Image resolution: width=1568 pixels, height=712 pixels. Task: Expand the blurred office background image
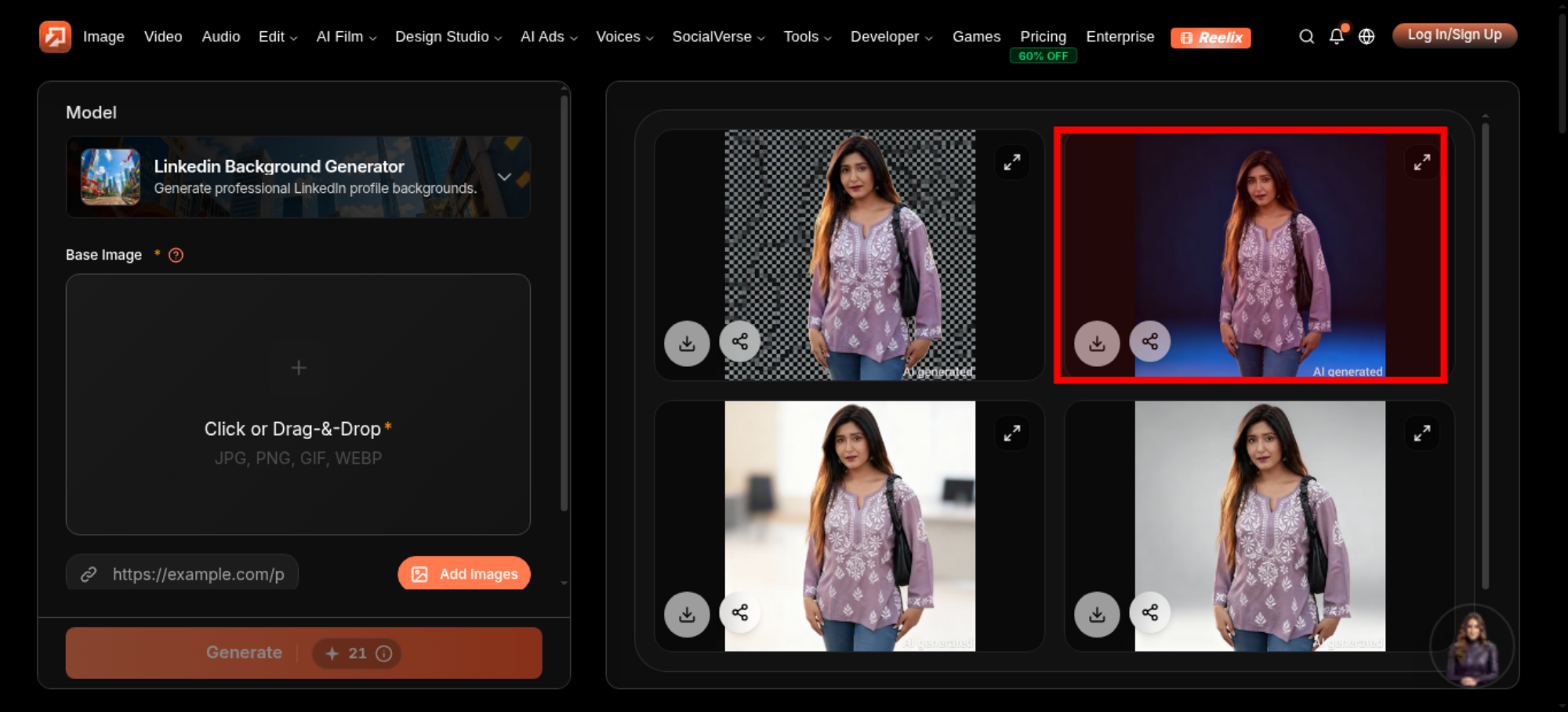tap(1012, 433)
